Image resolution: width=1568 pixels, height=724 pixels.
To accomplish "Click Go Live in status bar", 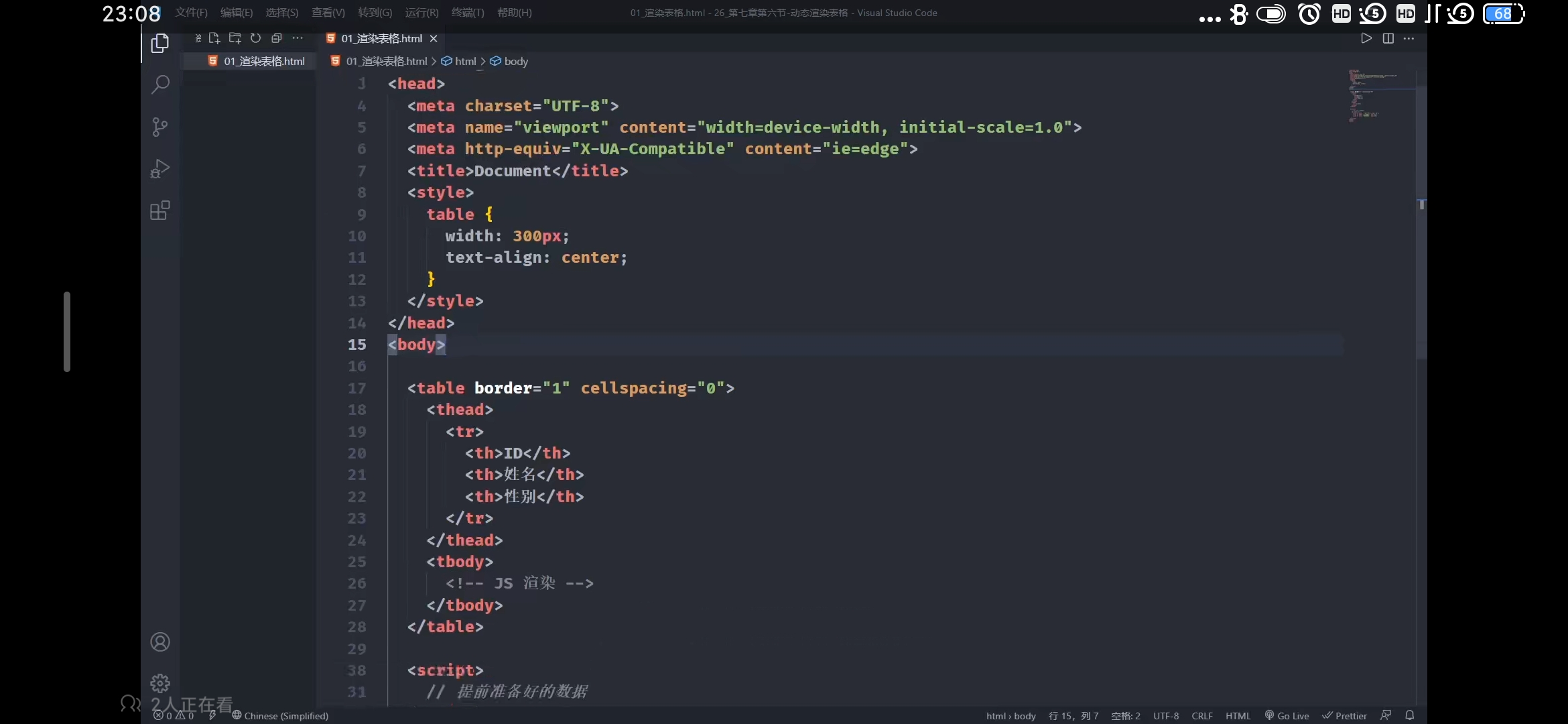I will (x=1287, y=715).
